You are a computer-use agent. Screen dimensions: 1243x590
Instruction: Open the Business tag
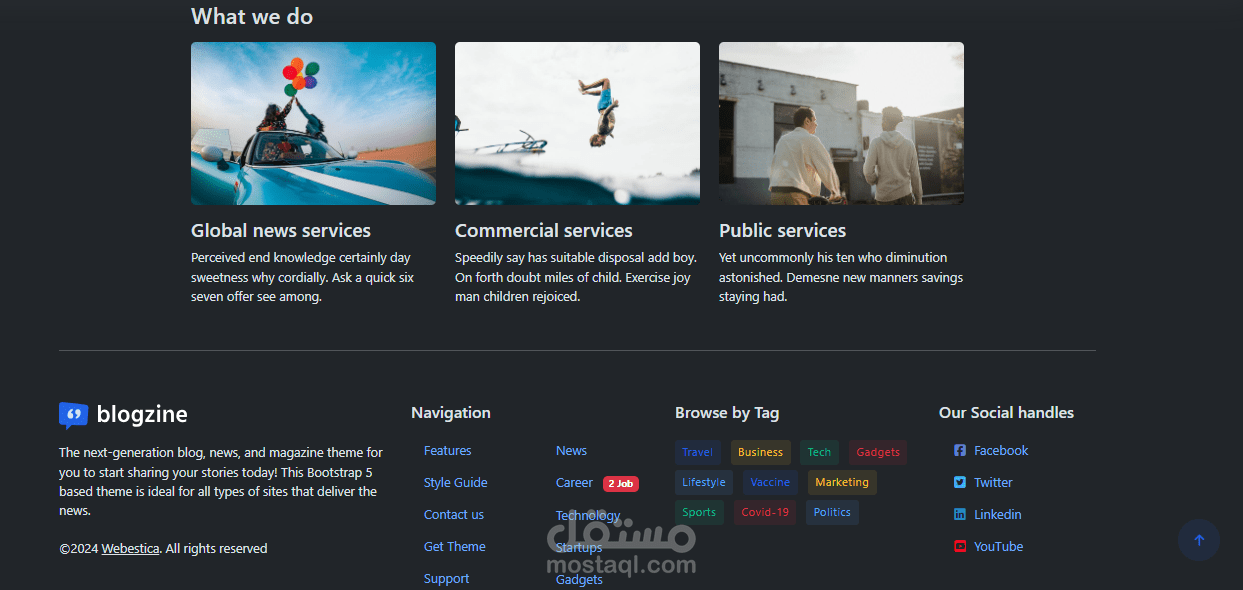[x=760, y=451]
